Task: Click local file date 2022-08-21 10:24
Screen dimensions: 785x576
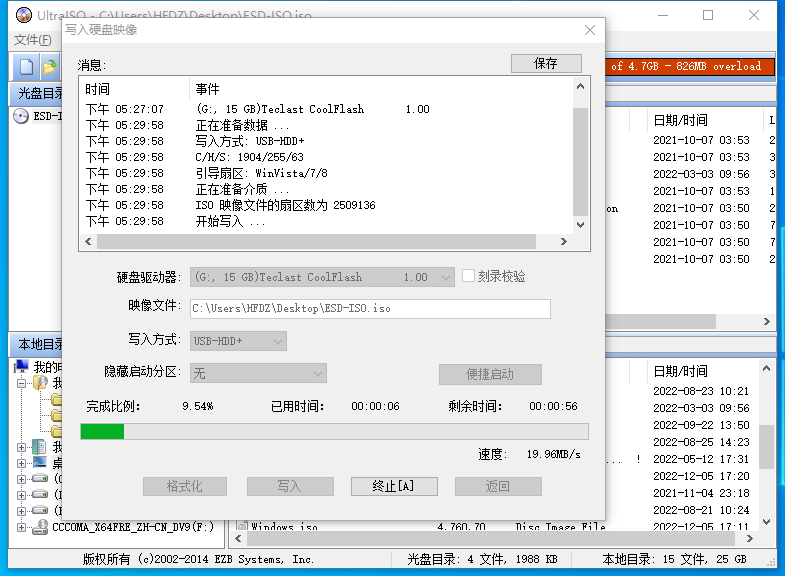Action: tap(701, 510)
